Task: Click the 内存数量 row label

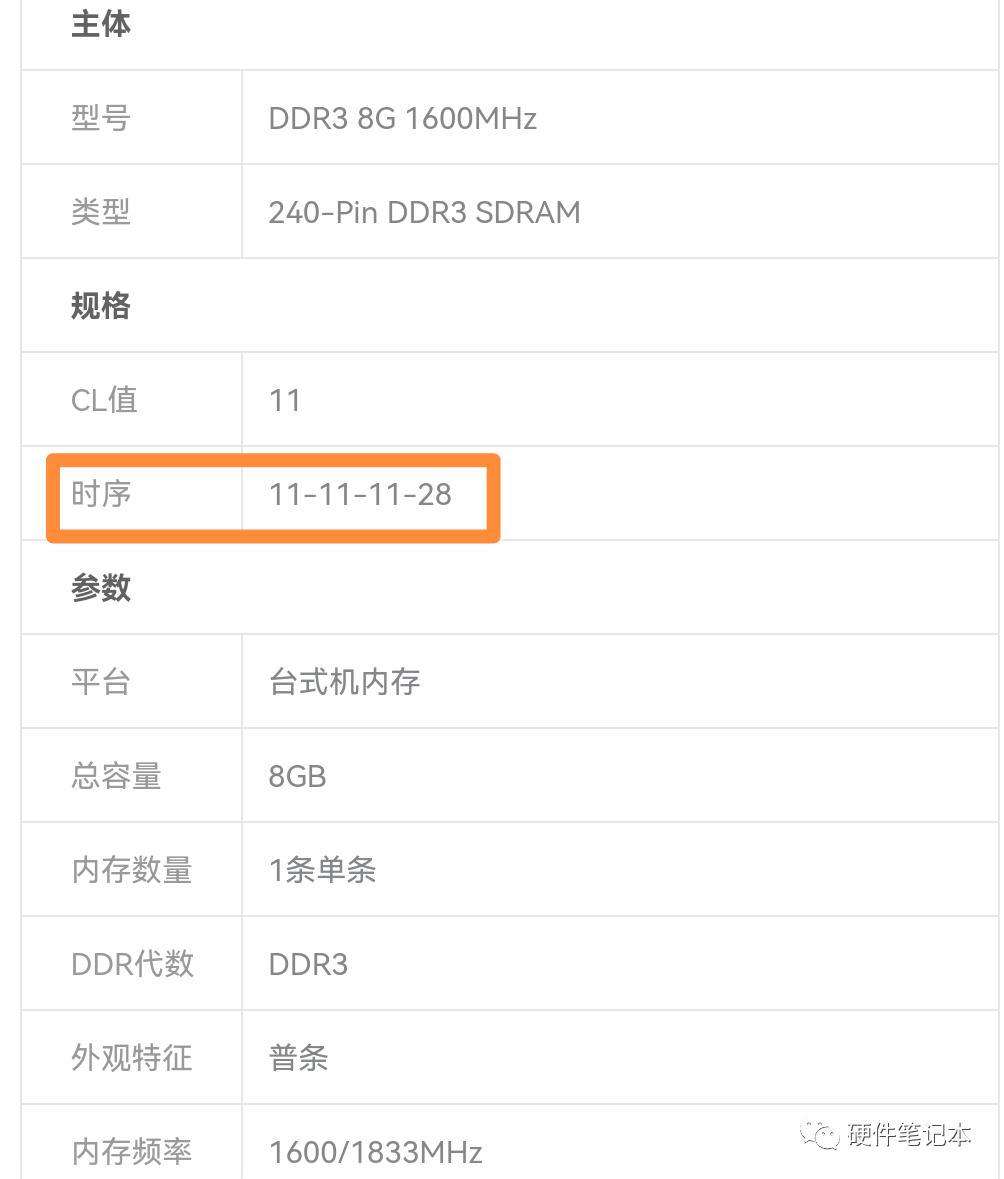Action: [131, 870]
